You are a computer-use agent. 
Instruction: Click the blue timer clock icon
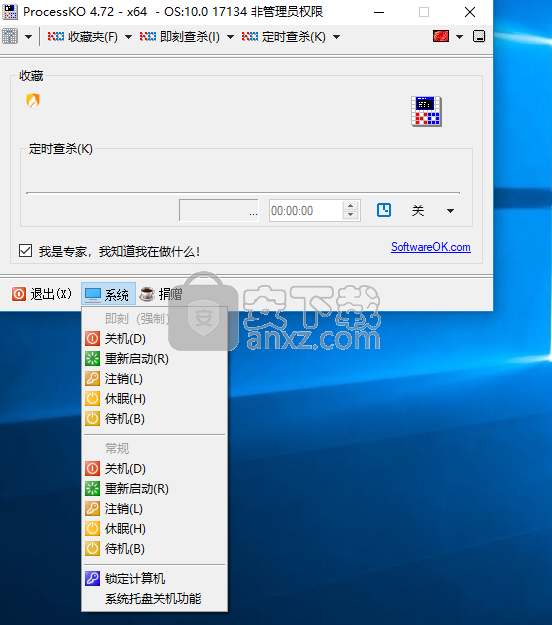click(384, 210)
